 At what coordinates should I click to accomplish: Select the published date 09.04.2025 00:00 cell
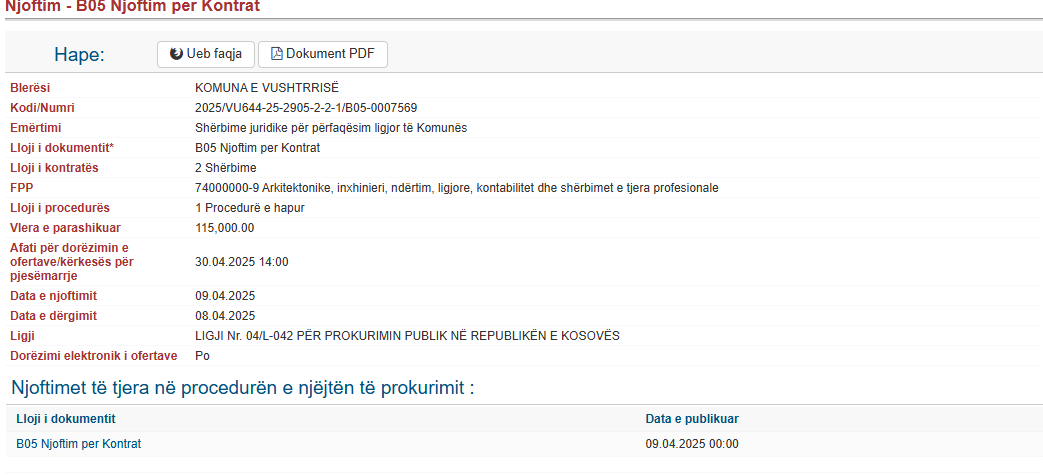692,444
